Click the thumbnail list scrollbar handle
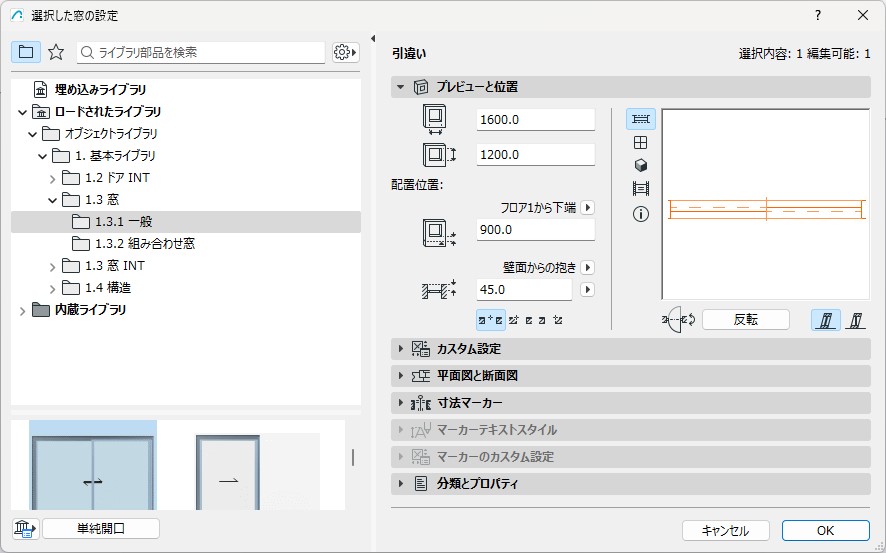The width and height of the screenshot is (886, 553). pos(352,457)
